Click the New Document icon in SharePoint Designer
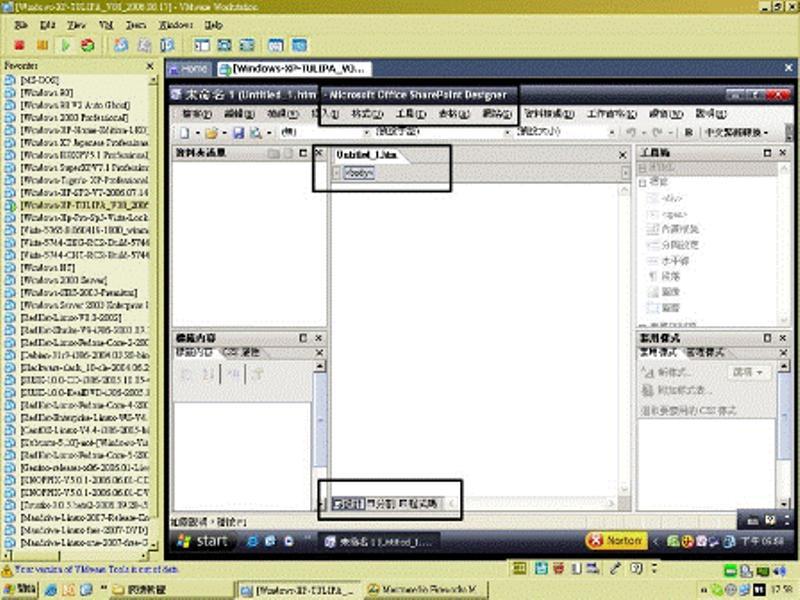 click(185, 133)
